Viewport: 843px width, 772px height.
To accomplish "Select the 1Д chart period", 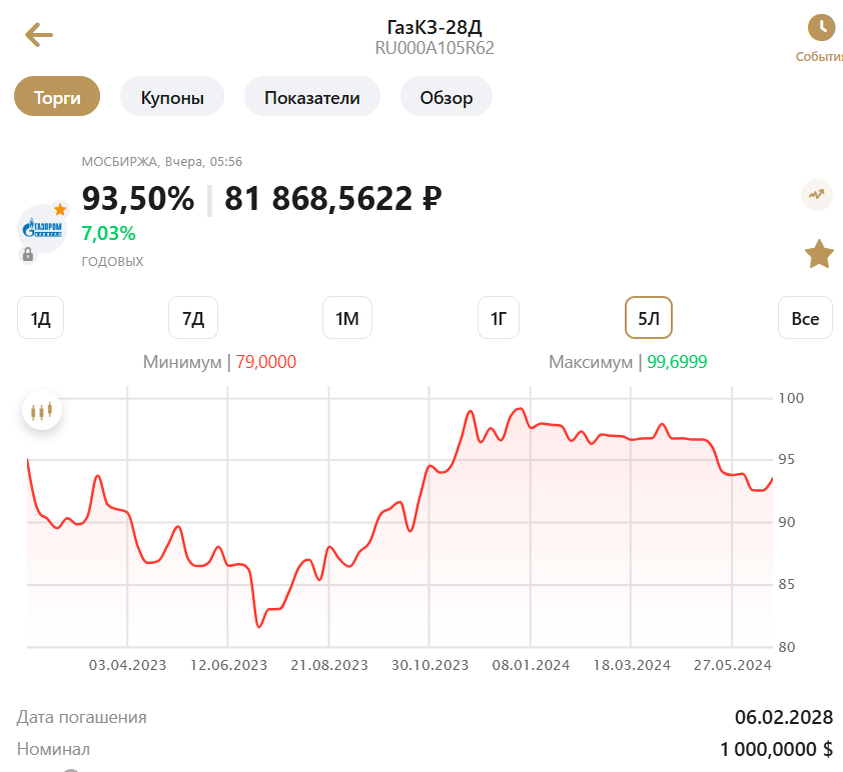I will 40,318.
